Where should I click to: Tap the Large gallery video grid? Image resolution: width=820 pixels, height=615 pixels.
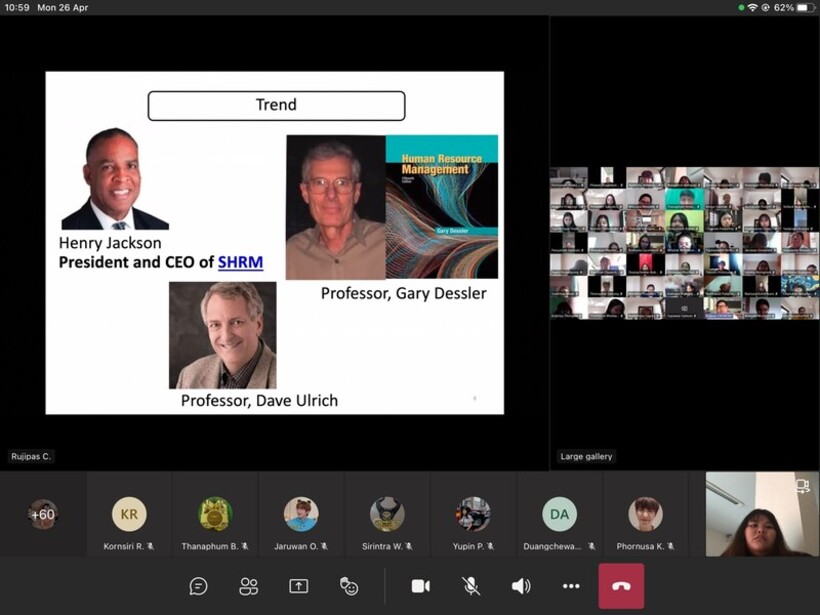click(684, 243)
